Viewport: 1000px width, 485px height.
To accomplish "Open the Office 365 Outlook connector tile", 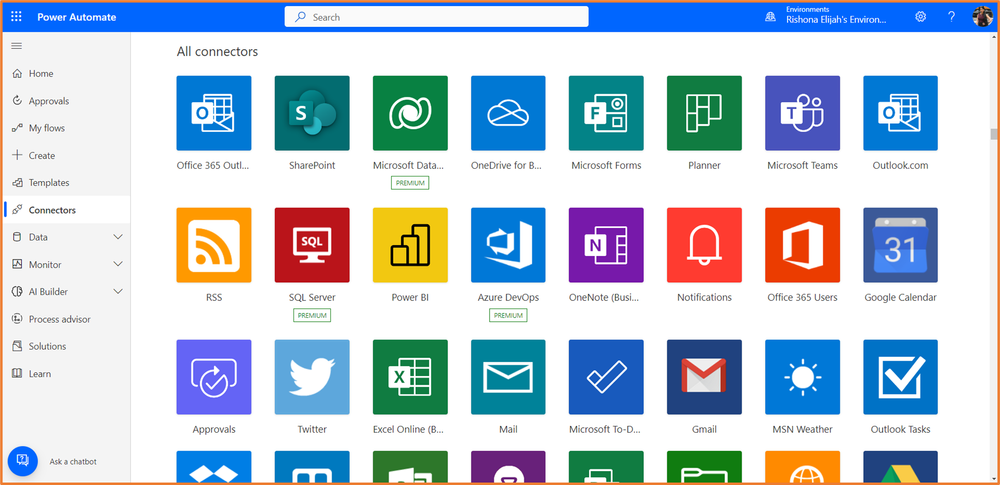I will point(214,113).
